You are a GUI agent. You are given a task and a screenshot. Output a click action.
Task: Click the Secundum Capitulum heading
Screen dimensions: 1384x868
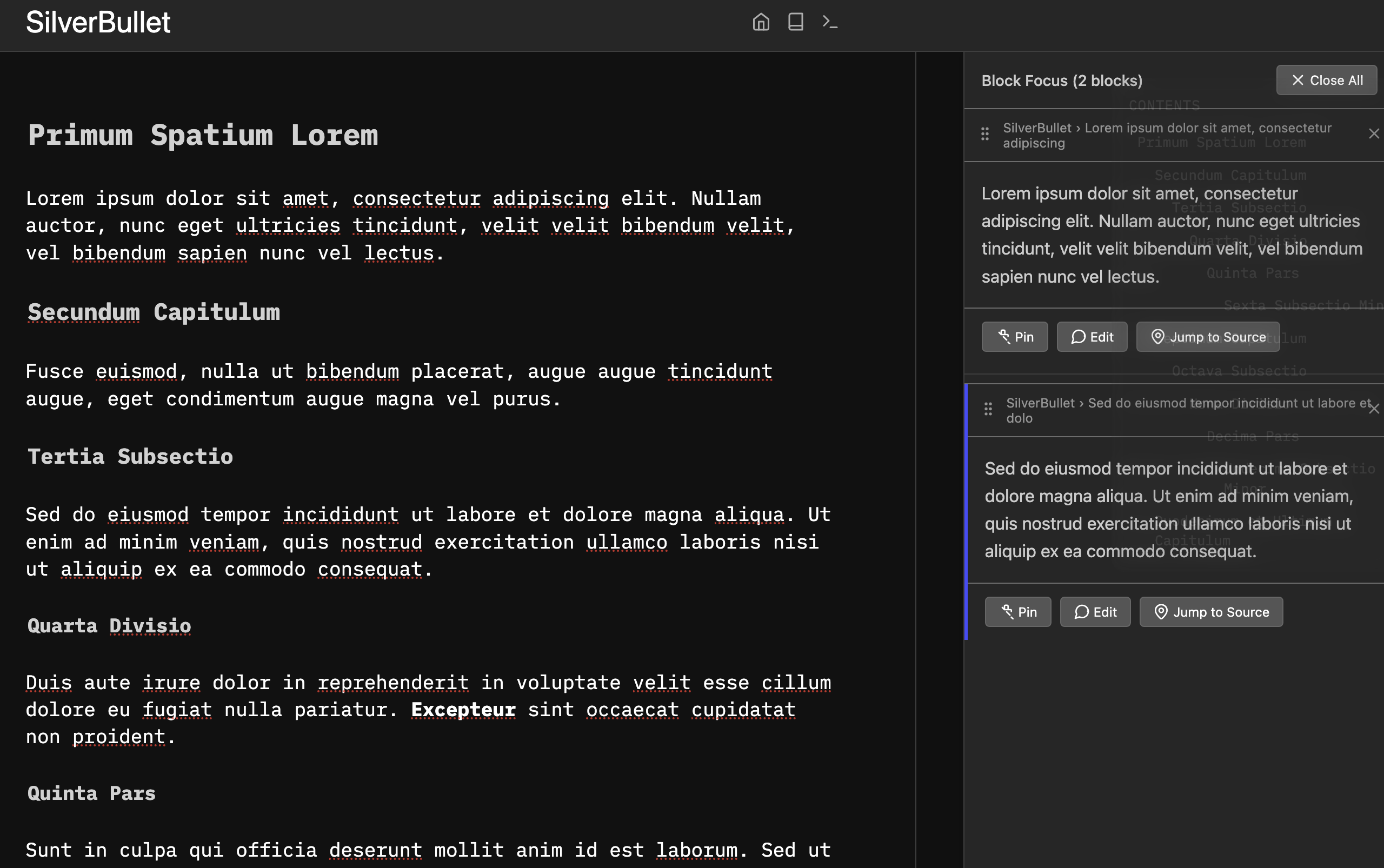pos(154,313)
